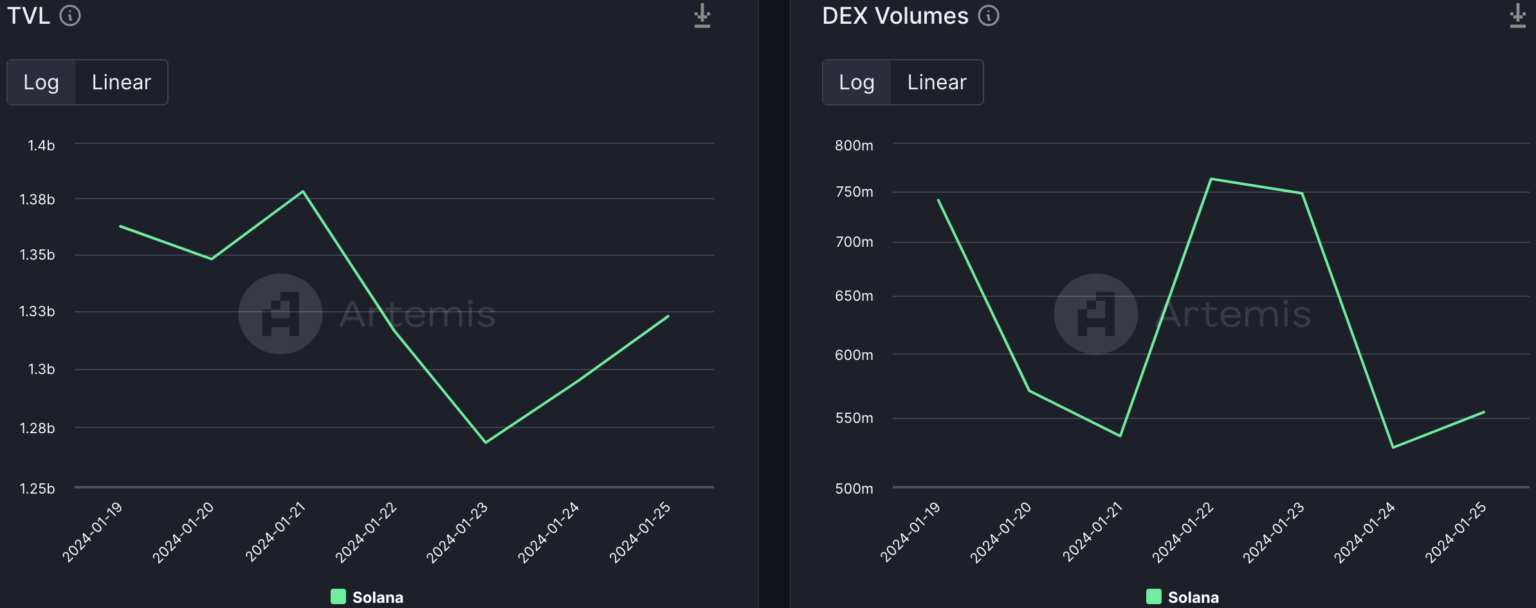Select DEX Volumes low point on 2024-01-24

tap(1393, 447)
